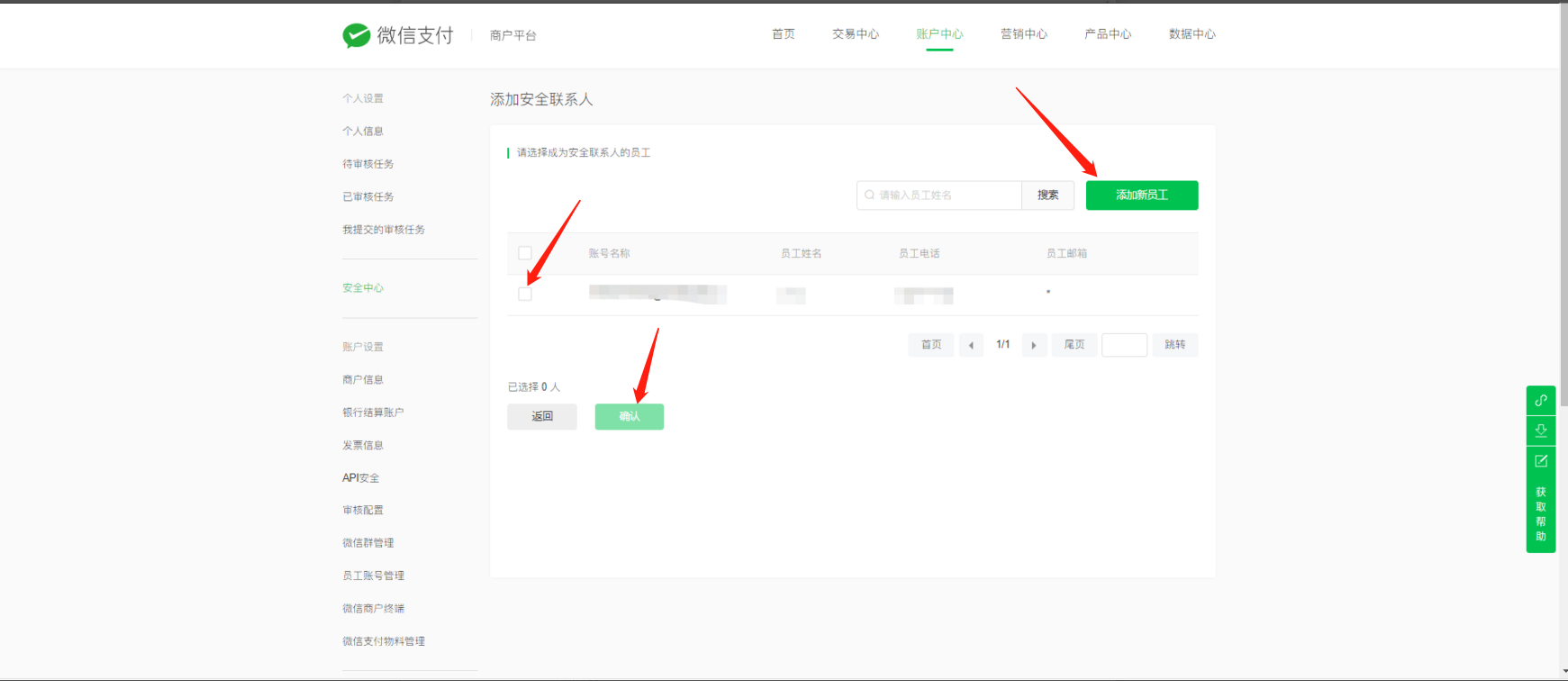Click the 搜索 button
1568x681 pixels.
[x=1047, y=195]
